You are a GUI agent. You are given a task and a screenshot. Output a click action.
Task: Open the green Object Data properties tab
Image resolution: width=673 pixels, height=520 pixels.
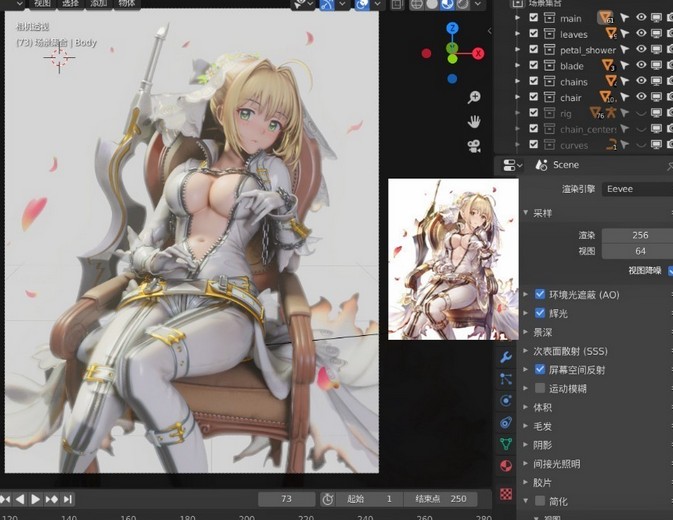tap(506, 444)
